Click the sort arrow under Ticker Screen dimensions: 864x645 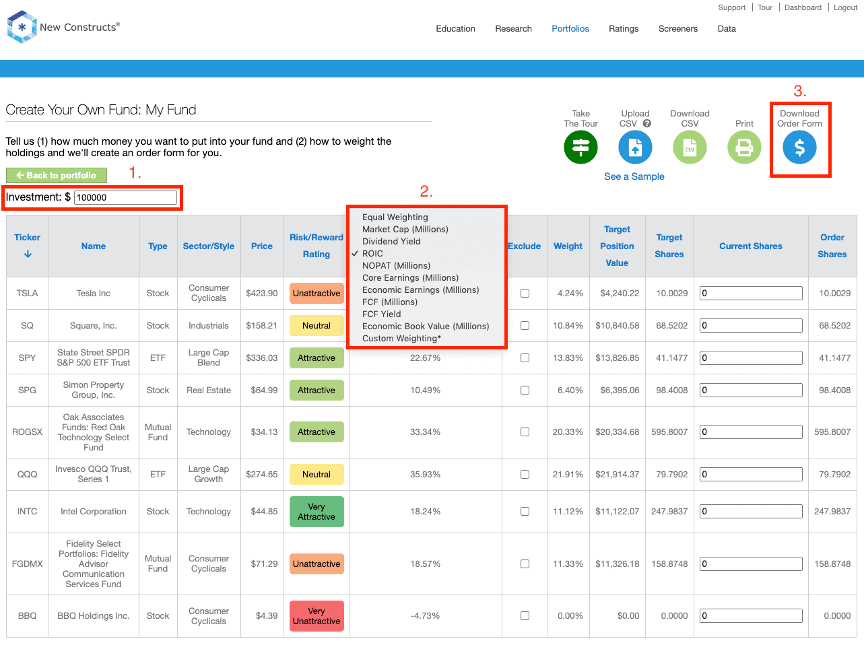click(28, 254)
